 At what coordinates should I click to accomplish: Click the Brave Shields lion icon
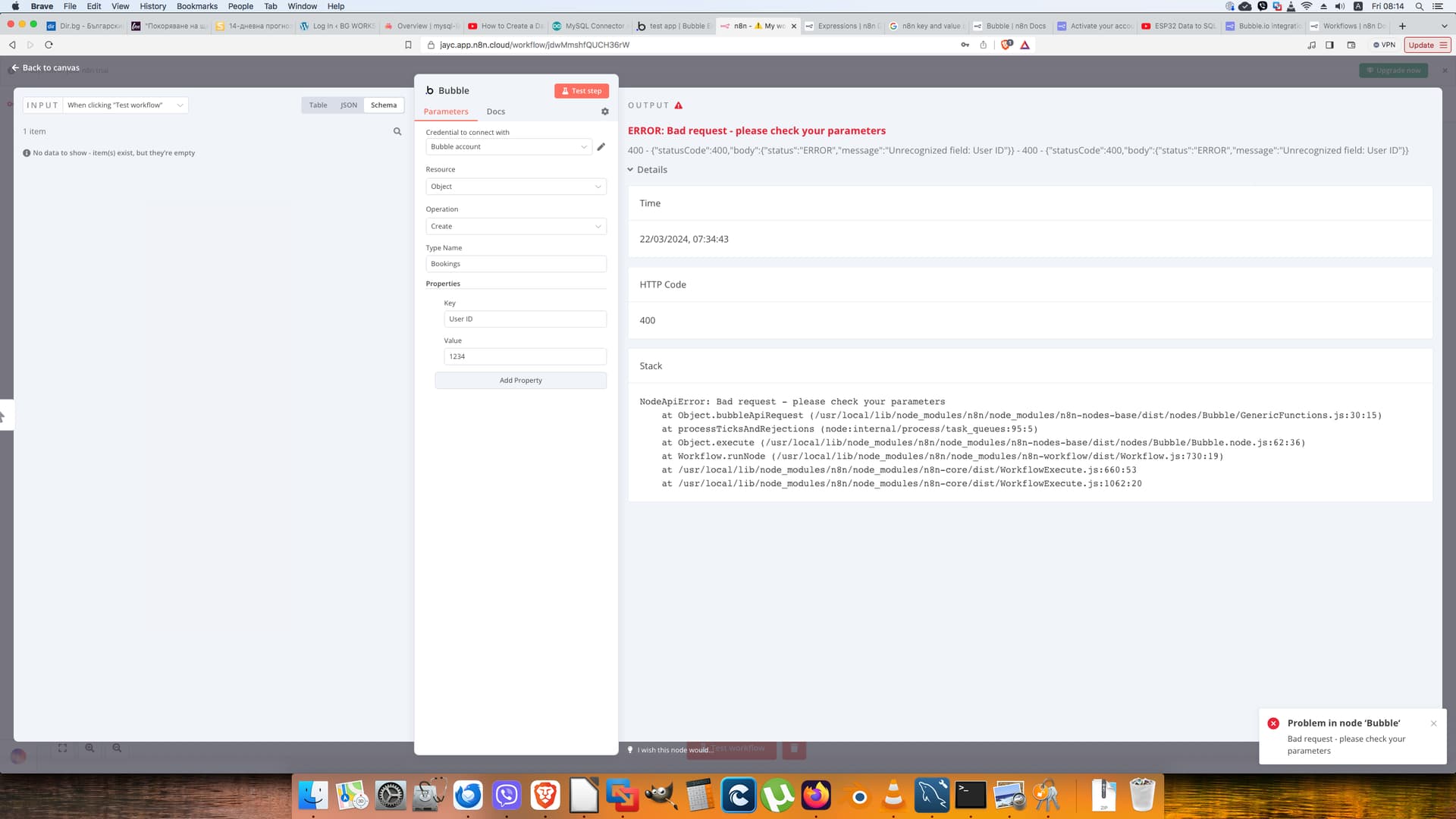click(x=1006, y=45)
